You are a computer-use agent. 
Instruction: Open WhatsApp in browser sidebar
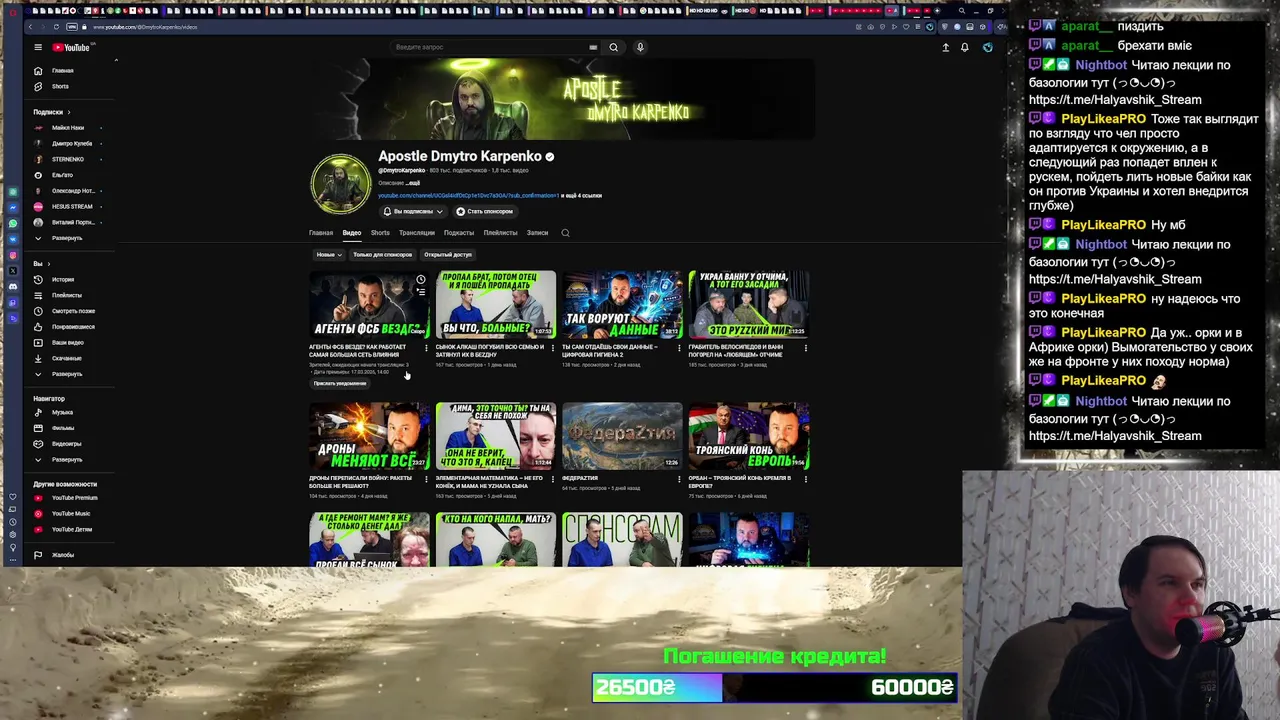[13, 223]
